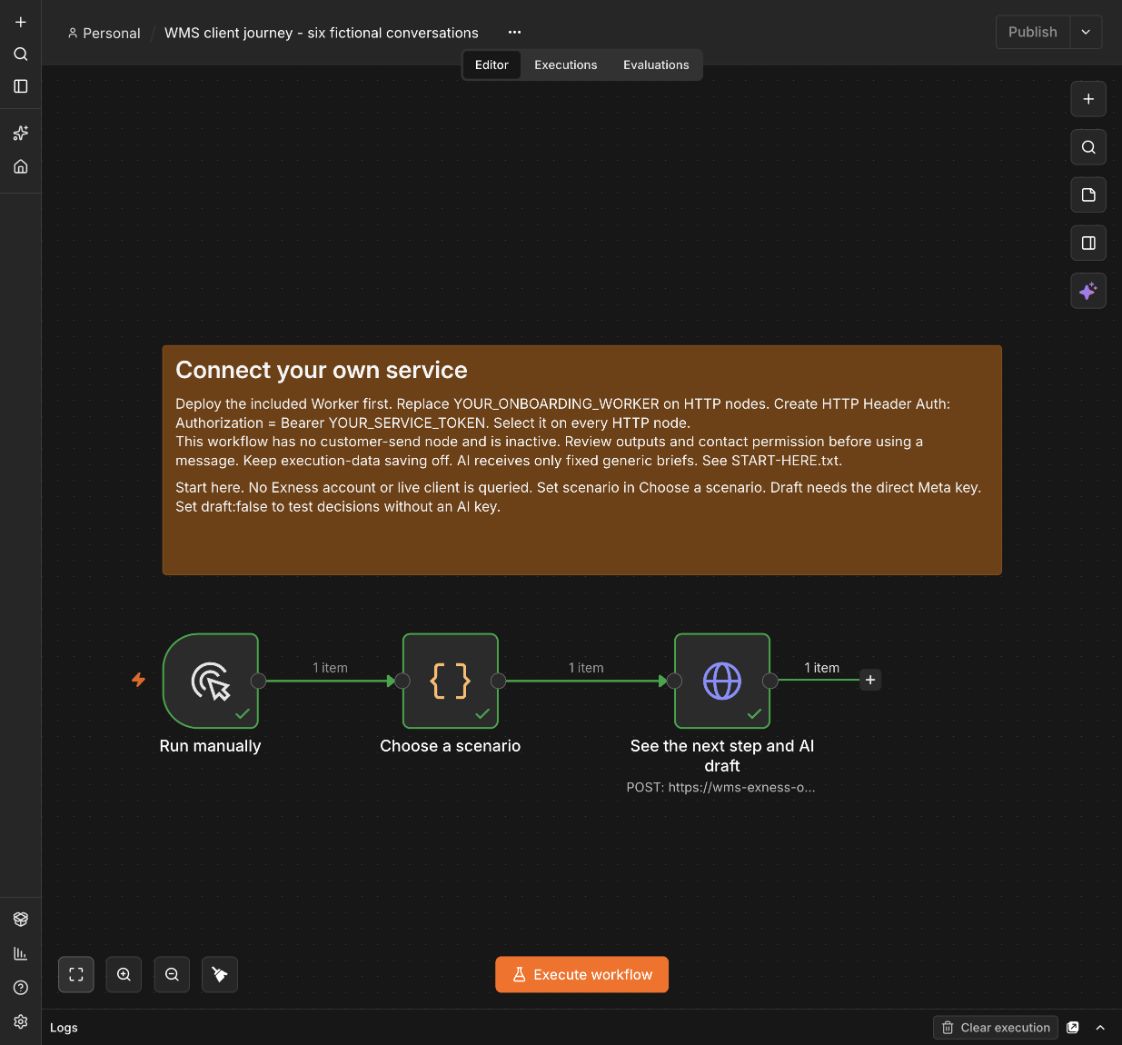
Task: Open search from the left sidebar
Action: point(21,54)
